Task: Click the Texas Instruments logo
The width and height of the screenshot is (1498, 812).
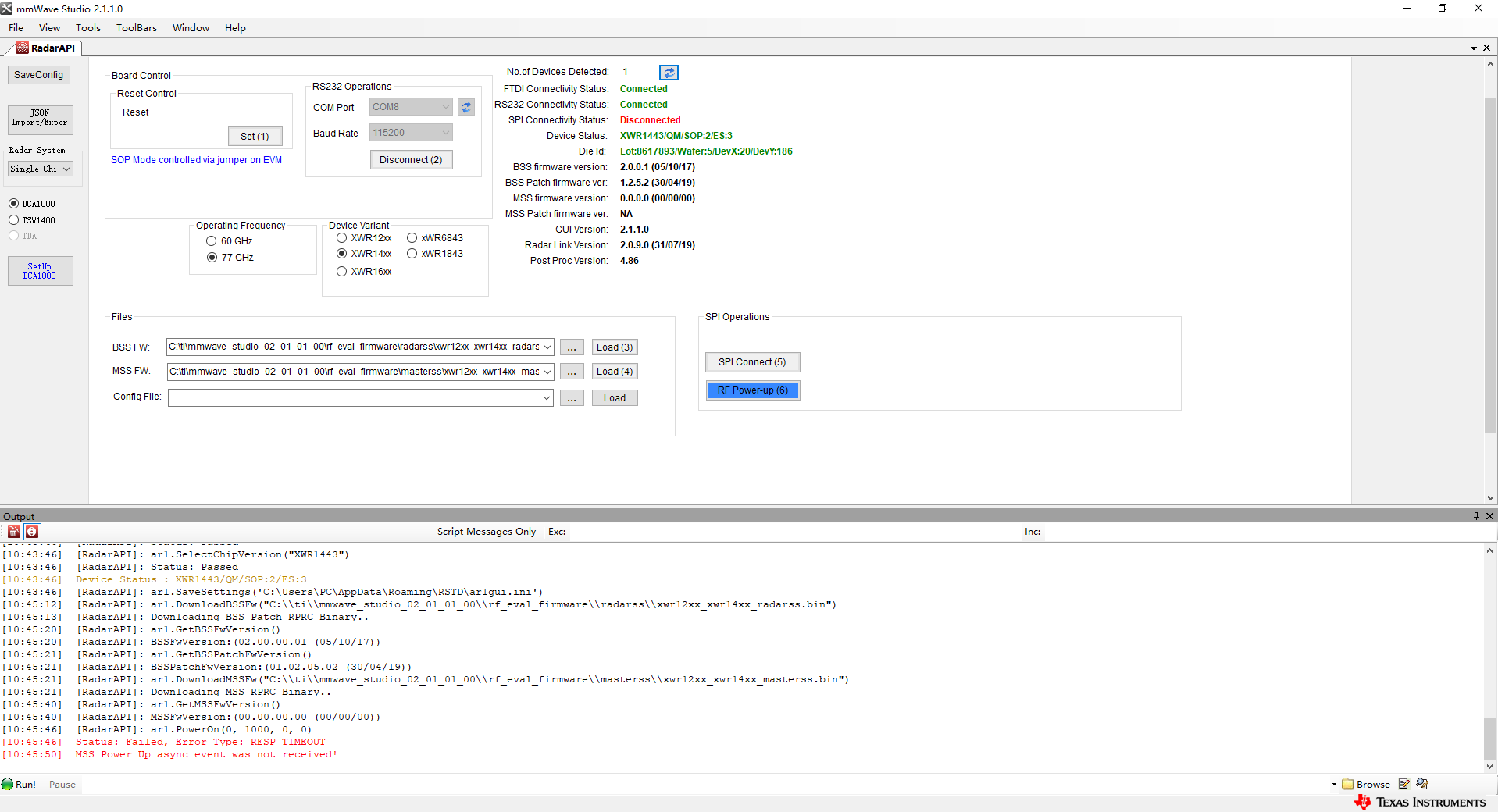Action: [1420, 802]
